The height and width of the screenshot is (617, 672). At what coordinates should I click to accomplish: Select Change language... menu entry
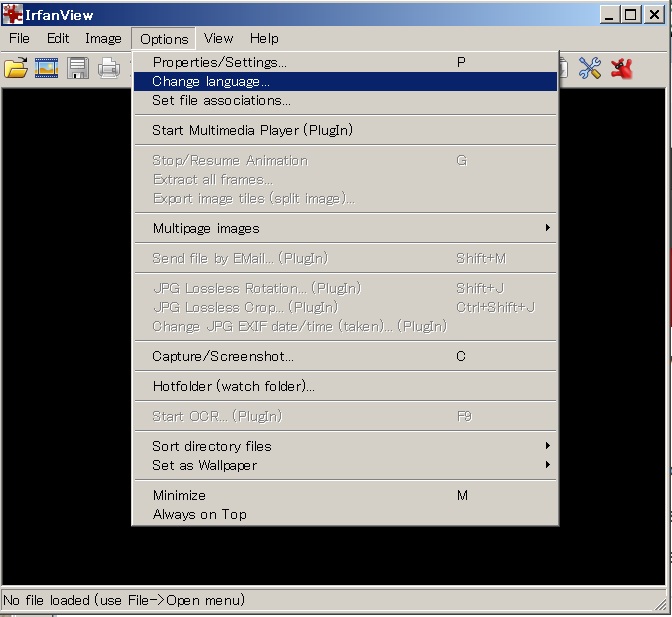(x=211, y=81)
